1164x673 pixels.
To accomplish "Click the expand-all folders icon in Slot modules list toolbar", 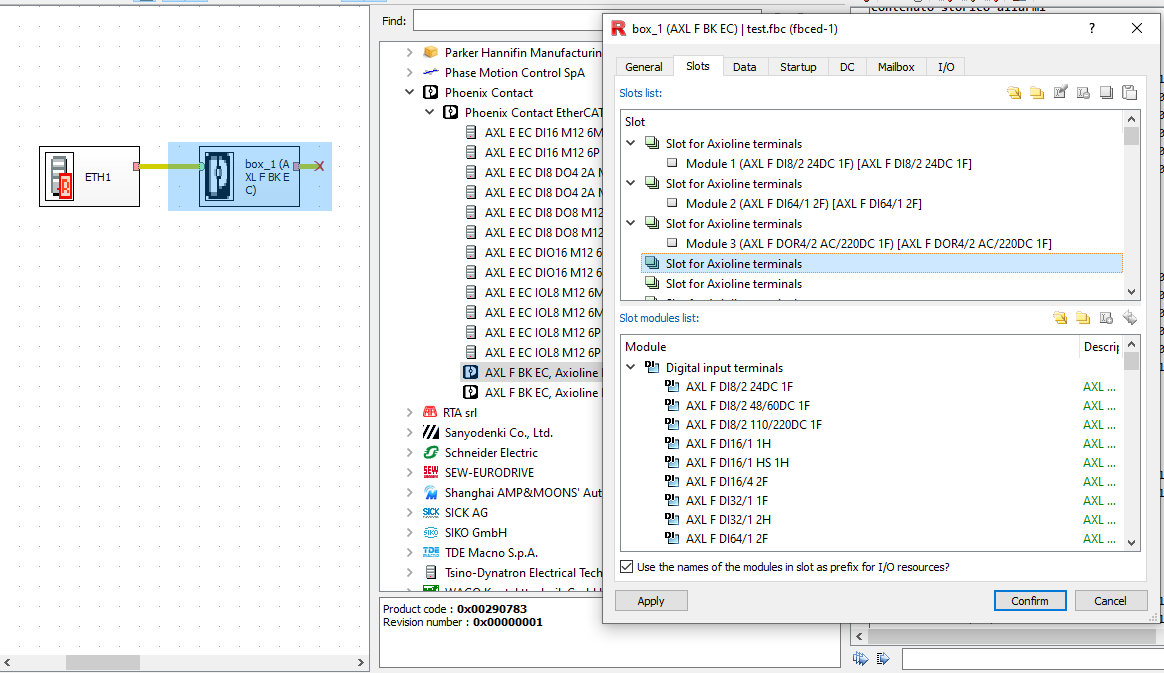I will tap(1060, 318).
